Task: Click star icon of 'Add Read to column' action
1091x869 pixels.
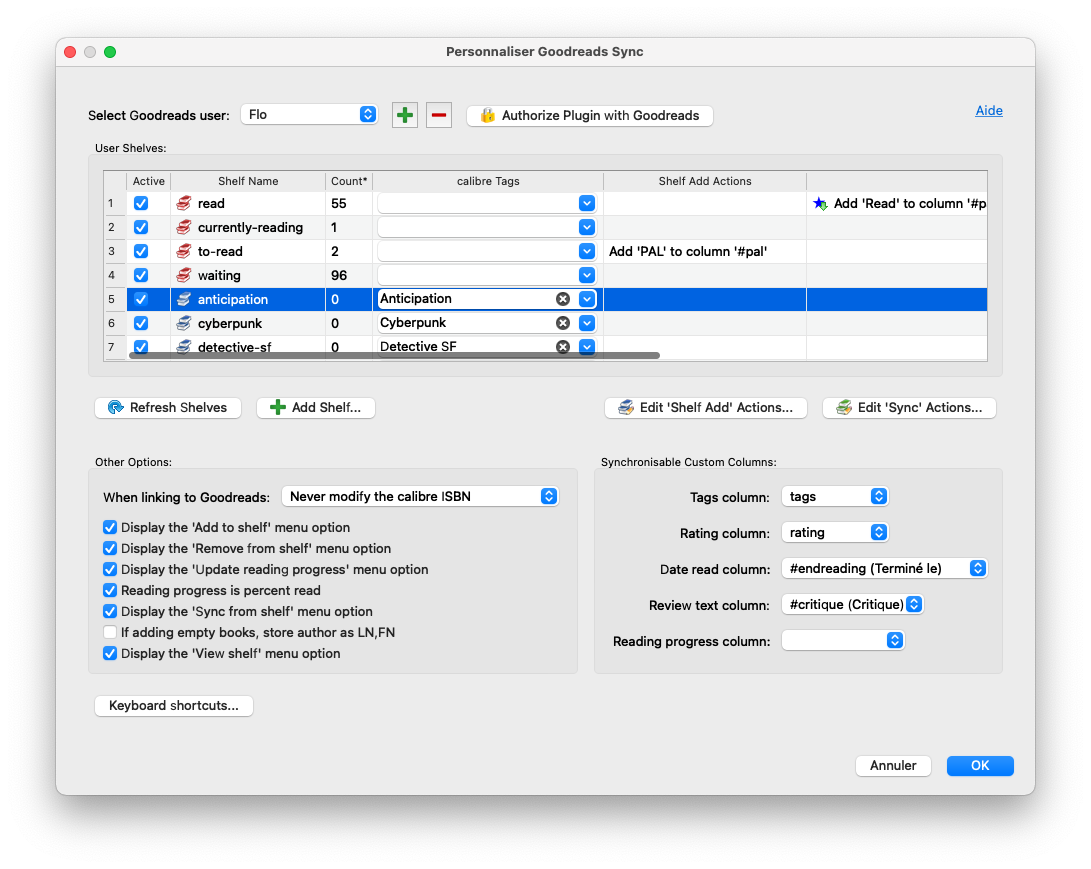Action: 820,203
